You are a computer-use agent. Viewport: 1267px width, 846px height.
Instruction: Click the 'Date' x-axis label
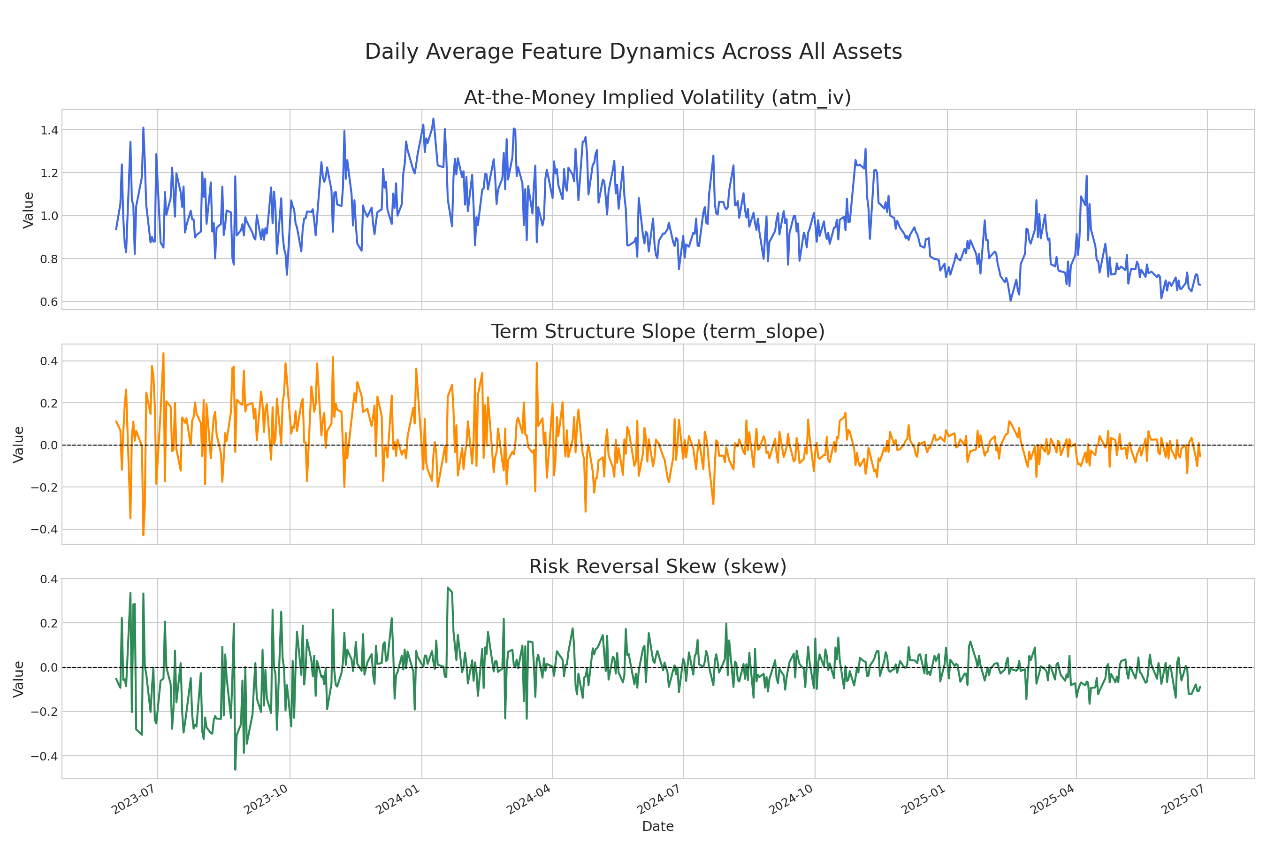(x=657, y=826)
